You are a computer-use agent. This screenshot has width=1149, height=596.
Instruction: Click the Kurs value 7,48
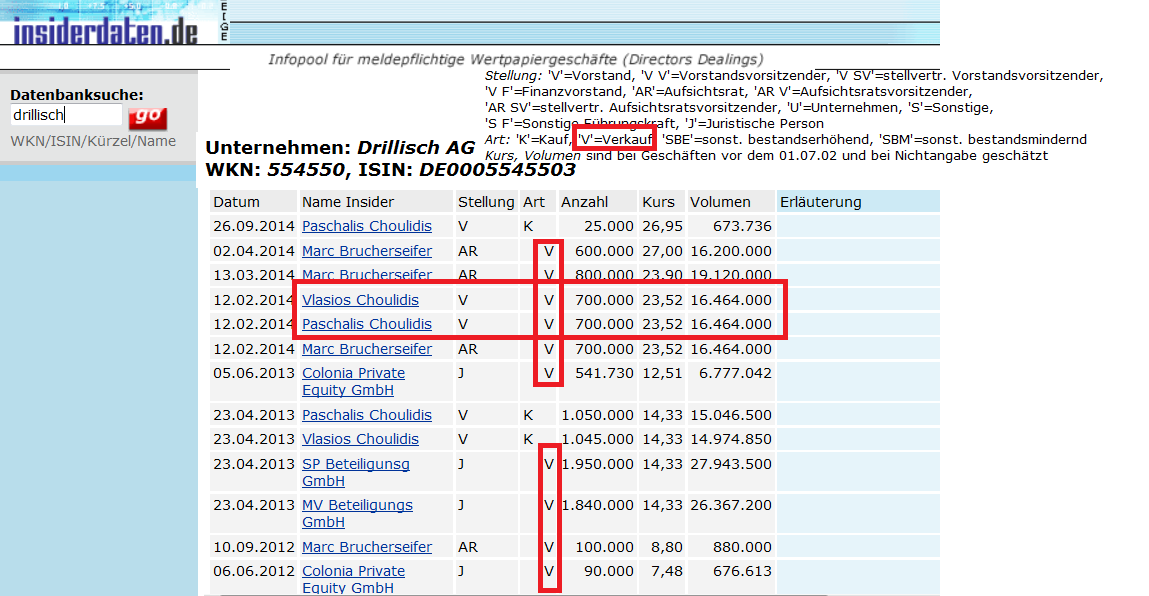[x=666, y=571]
